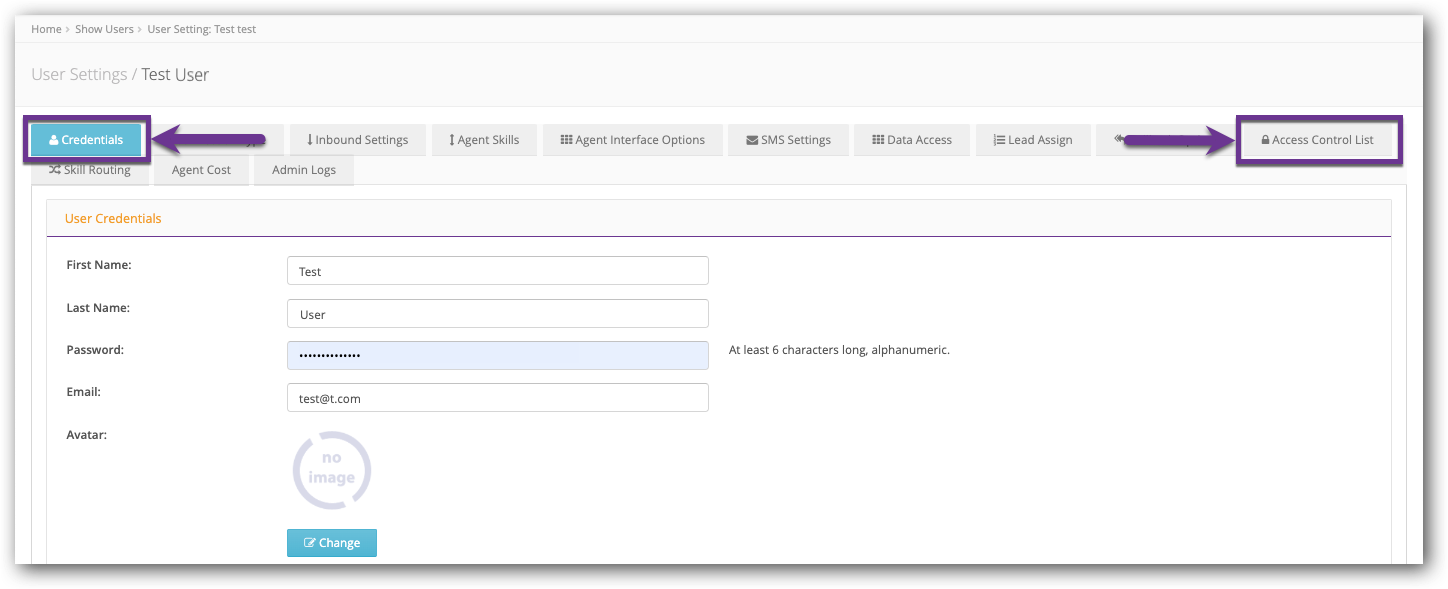The width and height of the screenshot is (1448, 589).
Task: Click the Avatar label
Action: 86,435
